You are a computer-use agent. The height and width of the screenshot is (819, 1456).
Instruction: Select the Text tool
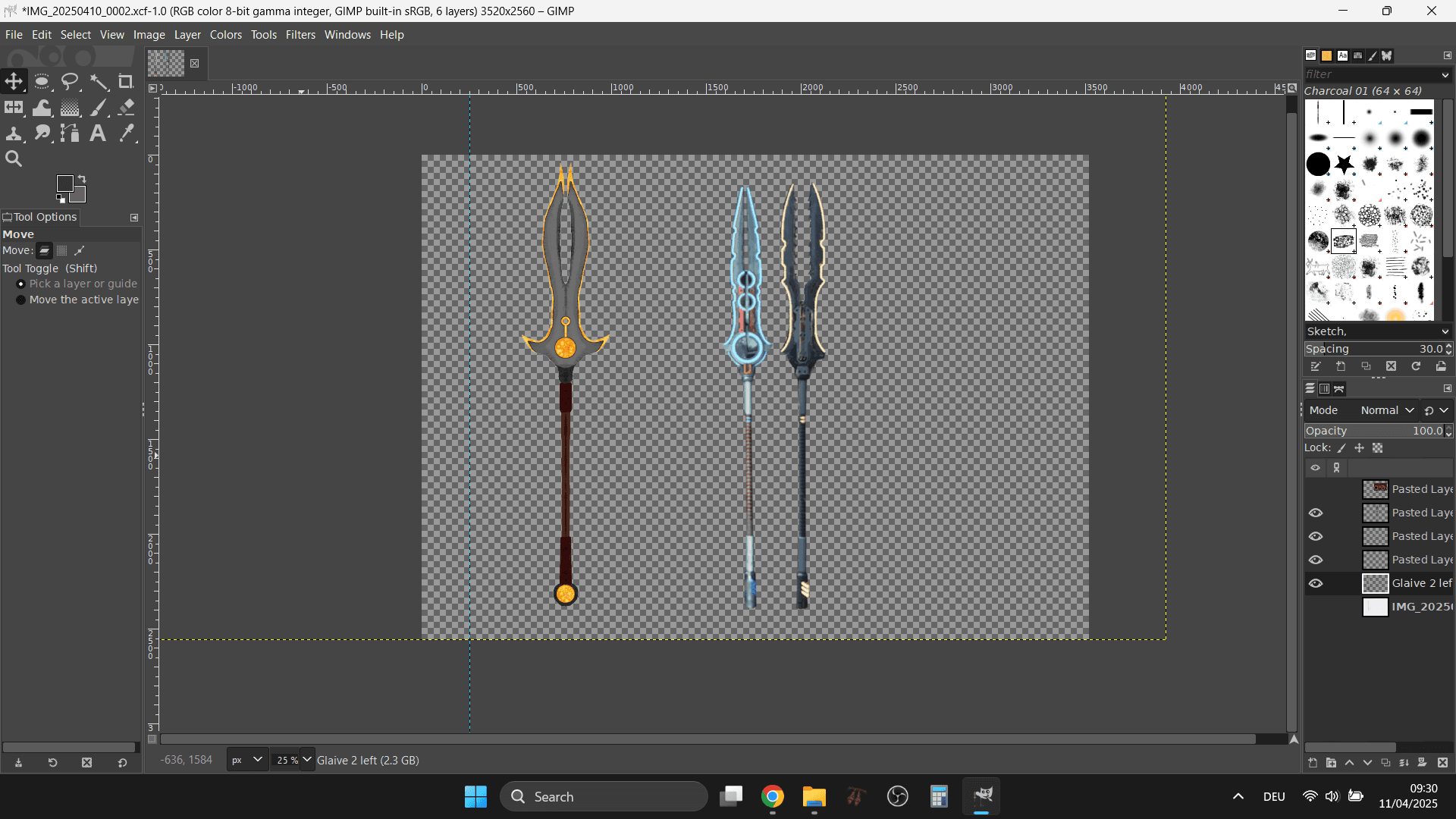tap(98, 133)
